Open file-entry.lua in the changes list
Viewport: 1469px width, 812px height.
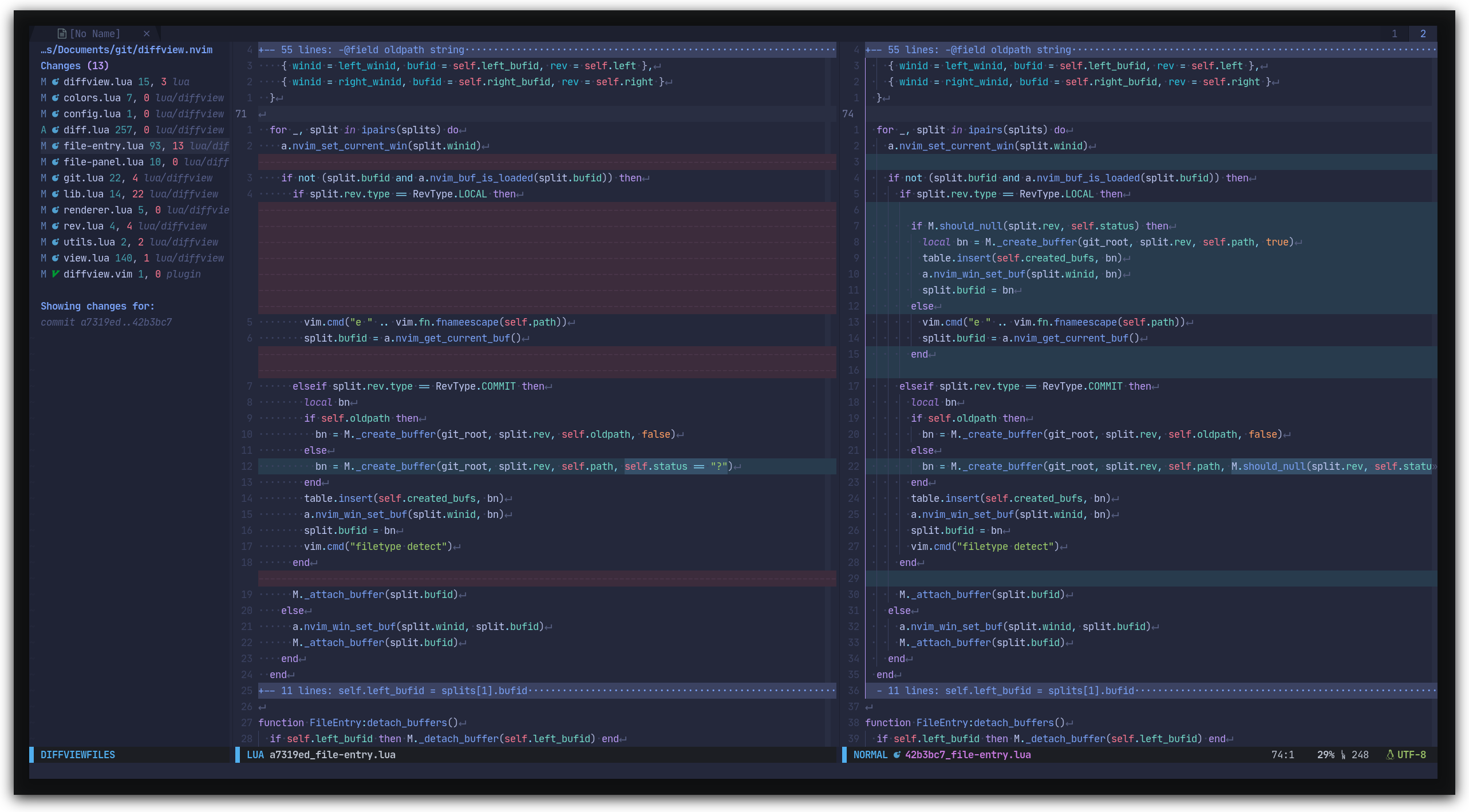click(103, 146)
